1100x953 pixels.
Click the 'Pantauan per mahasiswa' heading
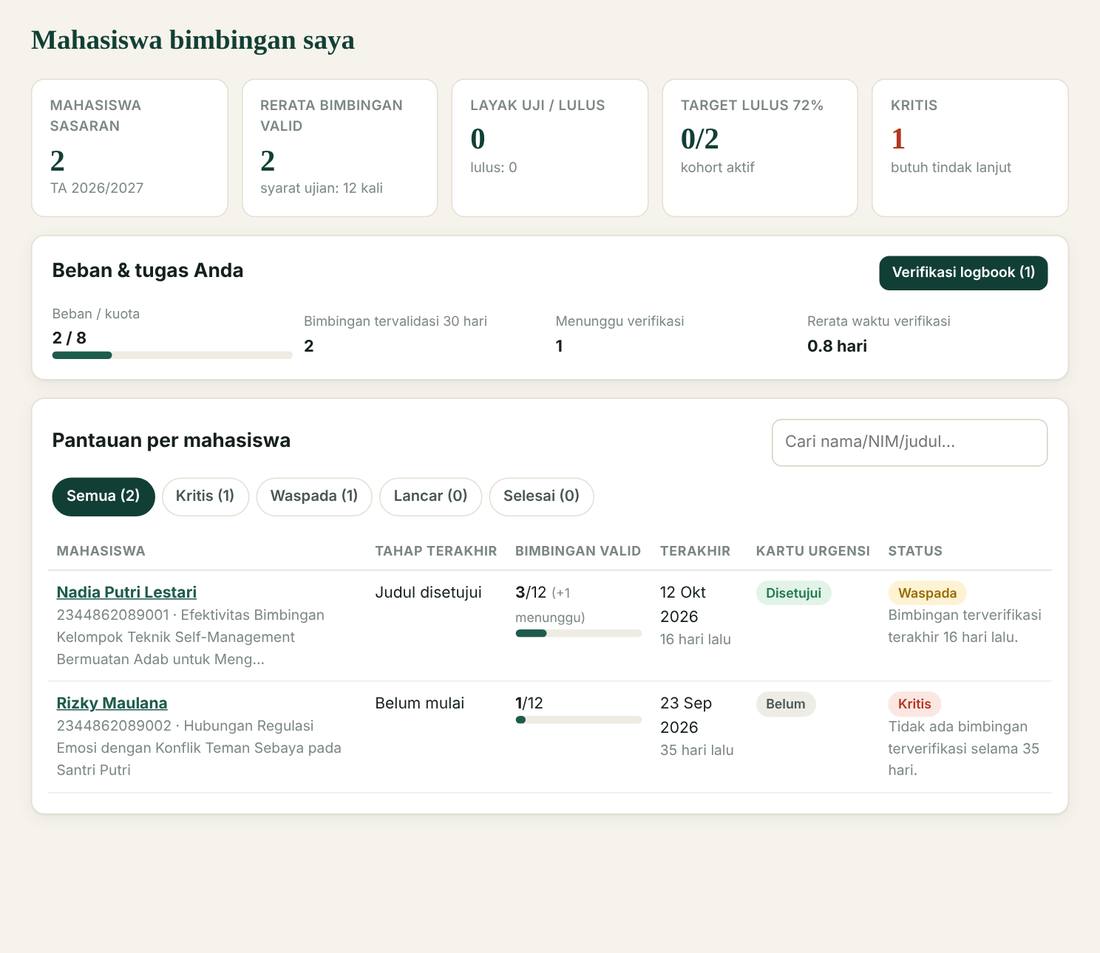pos(171,440)
